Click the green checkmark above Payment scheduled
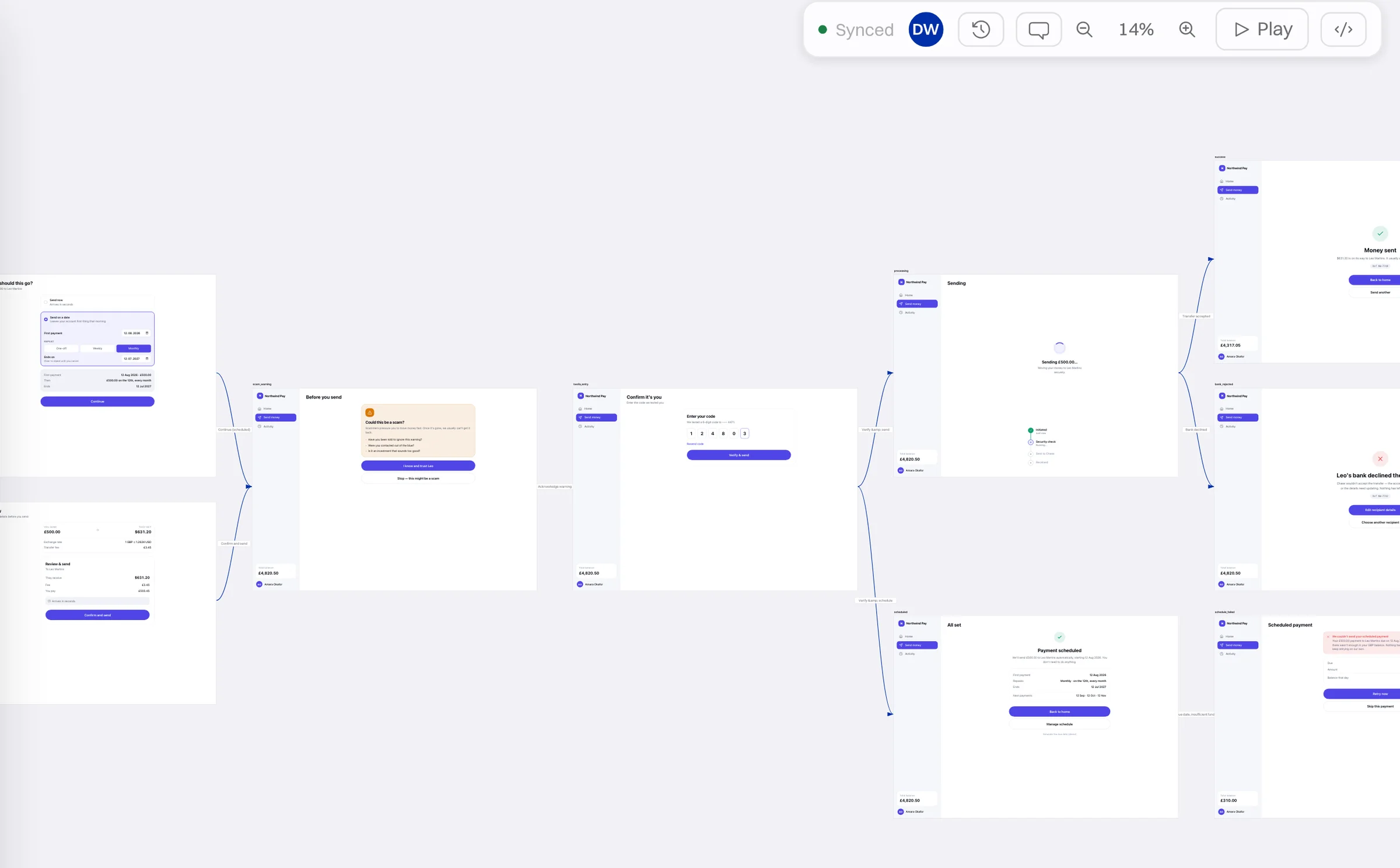 click(1059, 637)
